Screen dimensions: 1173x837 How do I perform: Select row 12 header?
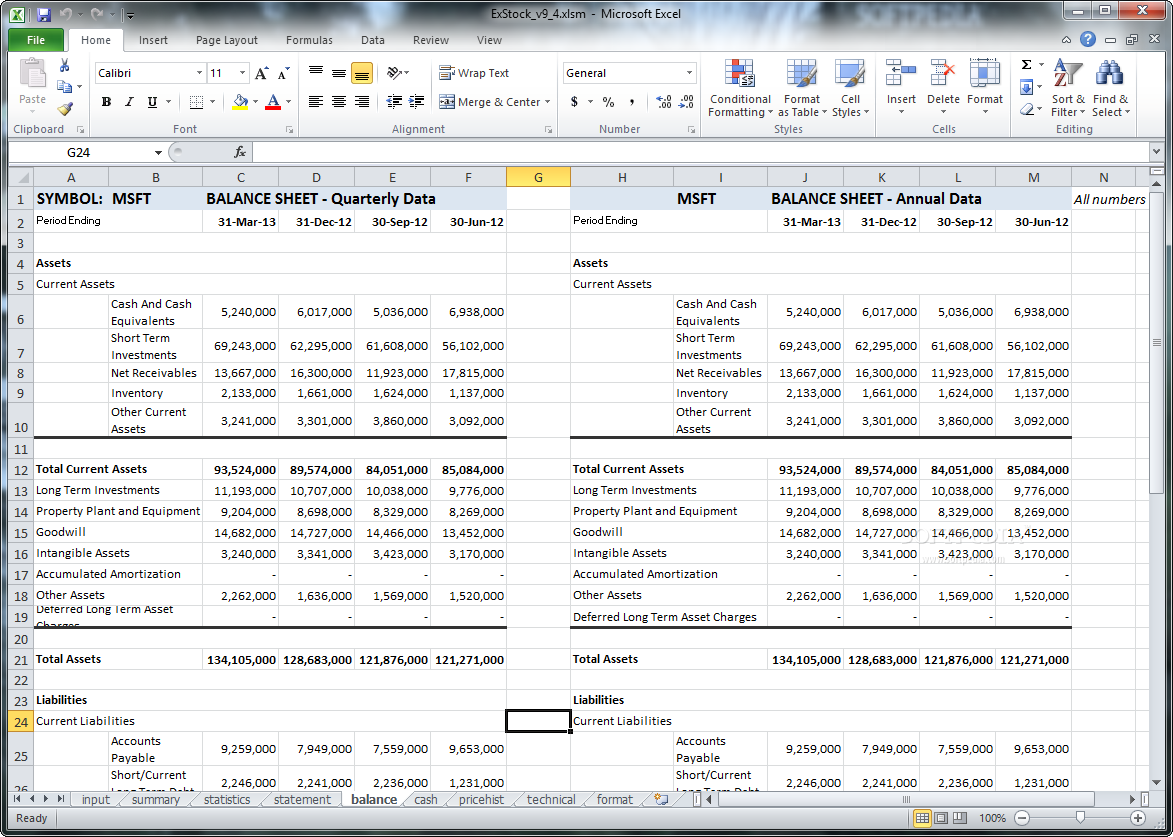21,470
